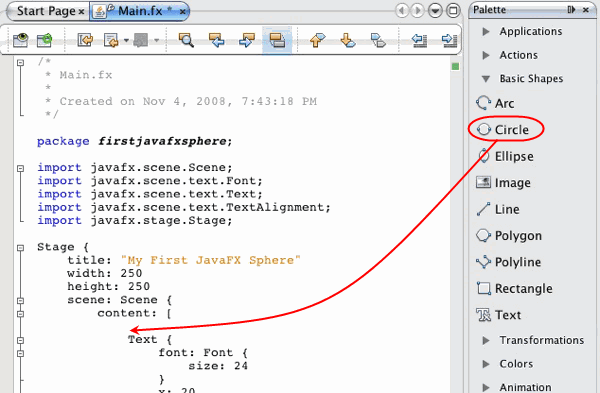Close the Palette panel
Screen dimensions: 600x393
click(x=586, y=10)
